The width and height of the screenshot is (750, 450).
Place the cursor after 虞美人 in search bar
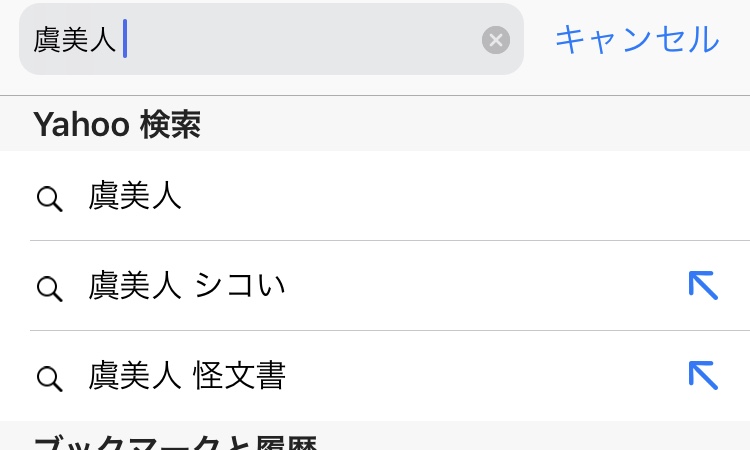pyautogui.click(x=123, y=41)
